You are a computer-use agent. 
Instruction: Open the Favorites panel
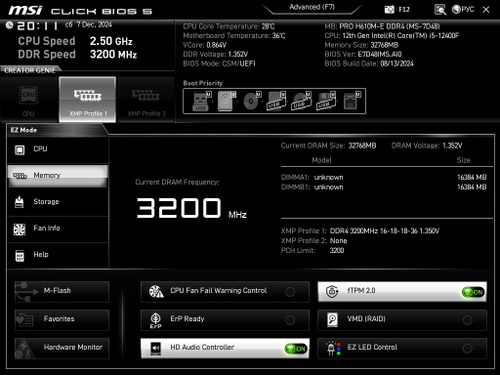[x=62, y=320]
